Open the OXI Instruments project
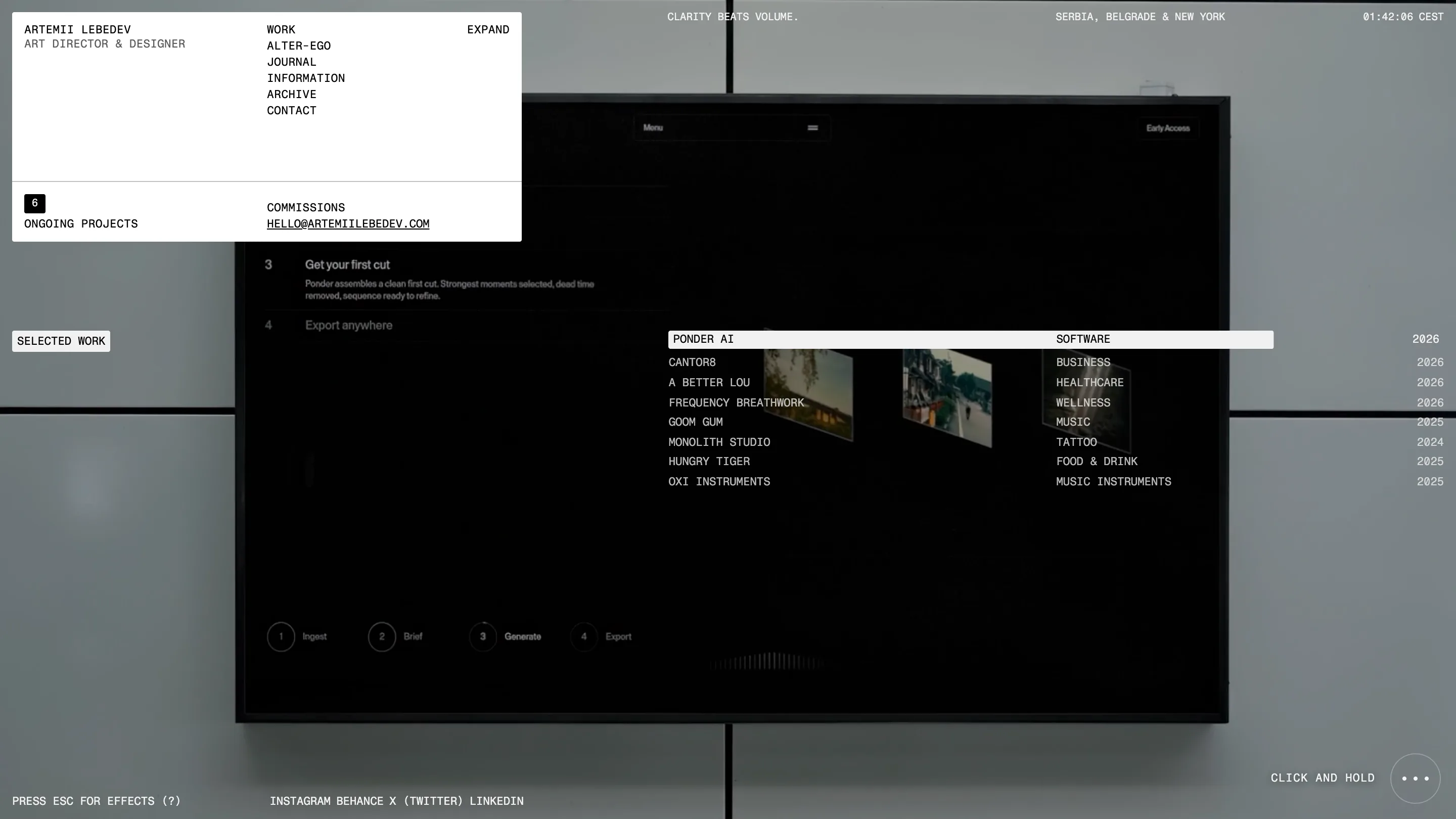1456x819 pixels. (719, 482)
